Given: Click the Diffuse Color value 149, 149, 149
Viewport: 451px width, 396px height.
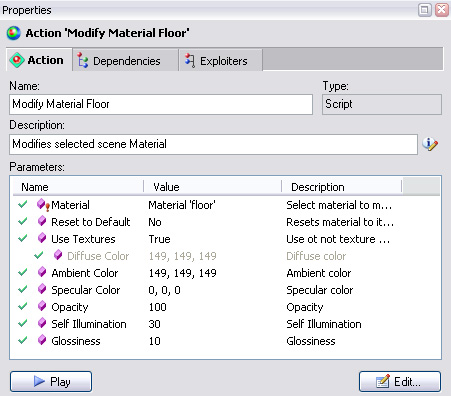Looking at the screenshot, I should 183,256.
